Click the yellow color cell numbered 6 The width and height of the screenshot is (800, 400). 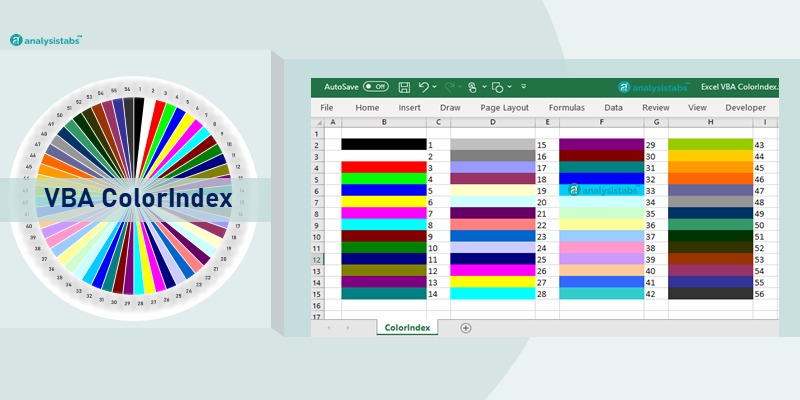tap(384, 202)
